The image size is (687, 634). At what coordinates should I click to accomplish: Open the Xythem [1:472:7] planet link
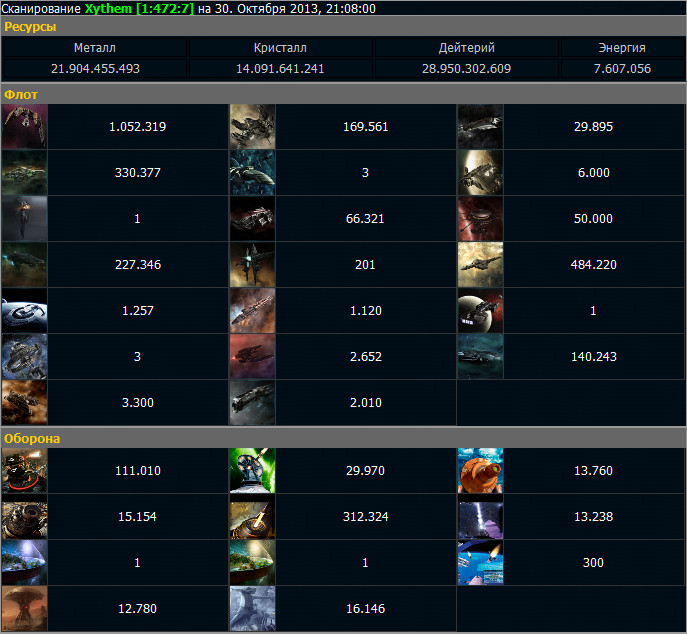point(139,8)
